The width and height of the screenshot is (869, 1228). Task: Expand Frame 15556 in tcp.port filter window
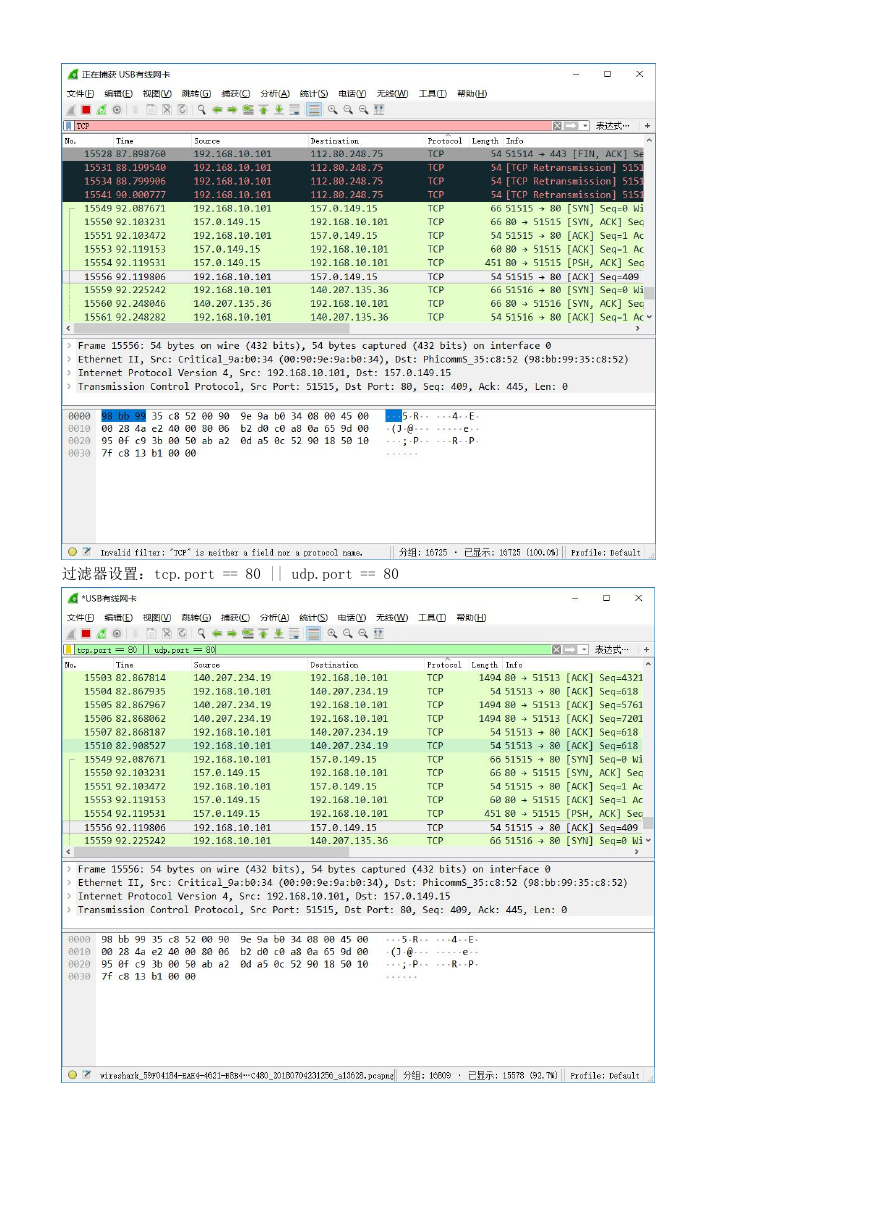click(69, 869)
